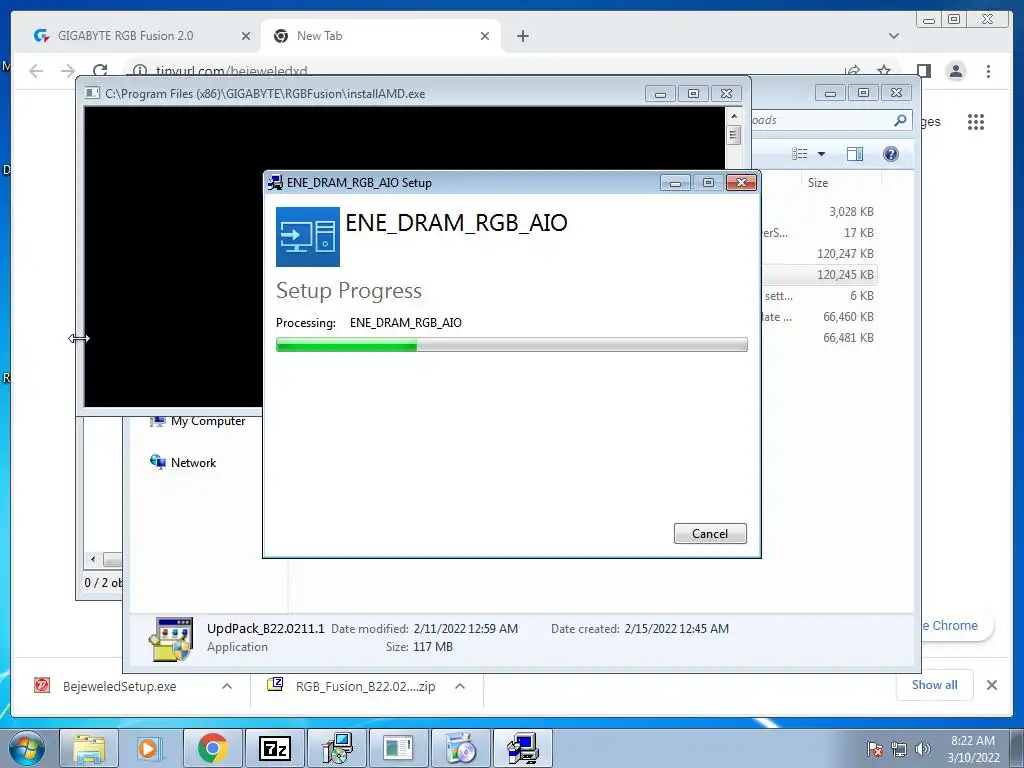Open Chrome three-dot menu
This screenshot has height=768, width=1024.
(x=988, y=71)
